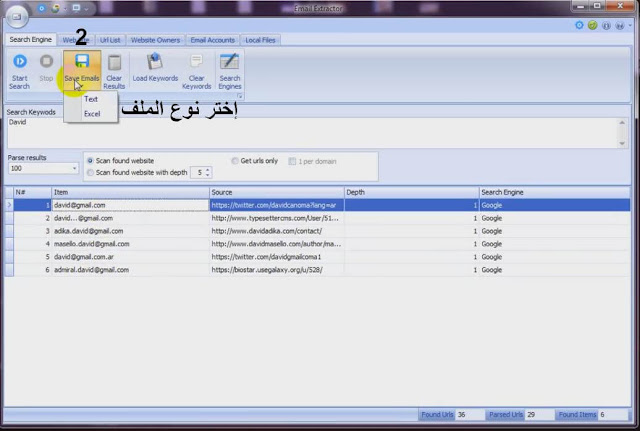Select admiral.david@gmail.com in the list
640x431 pixels.
(130, 270)
